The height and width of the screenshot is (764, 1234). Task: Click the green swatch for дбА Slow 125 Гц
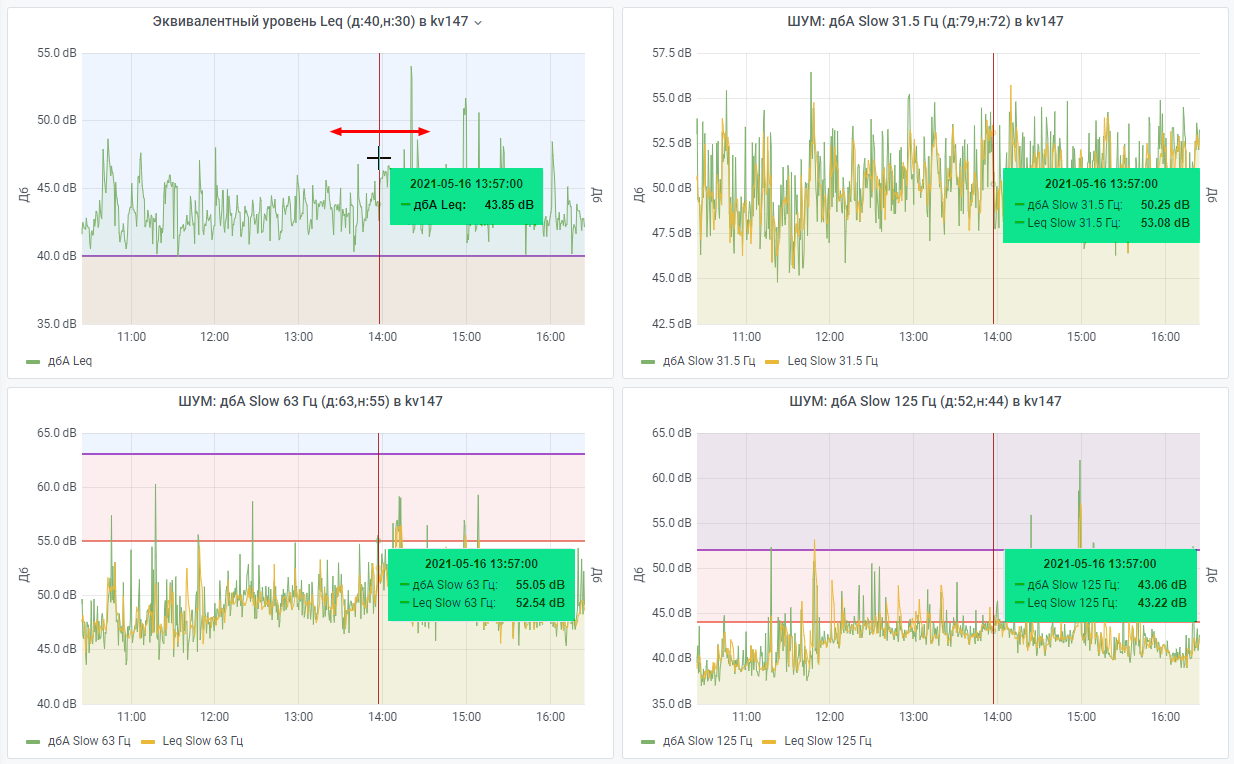[x=648, y=741]
